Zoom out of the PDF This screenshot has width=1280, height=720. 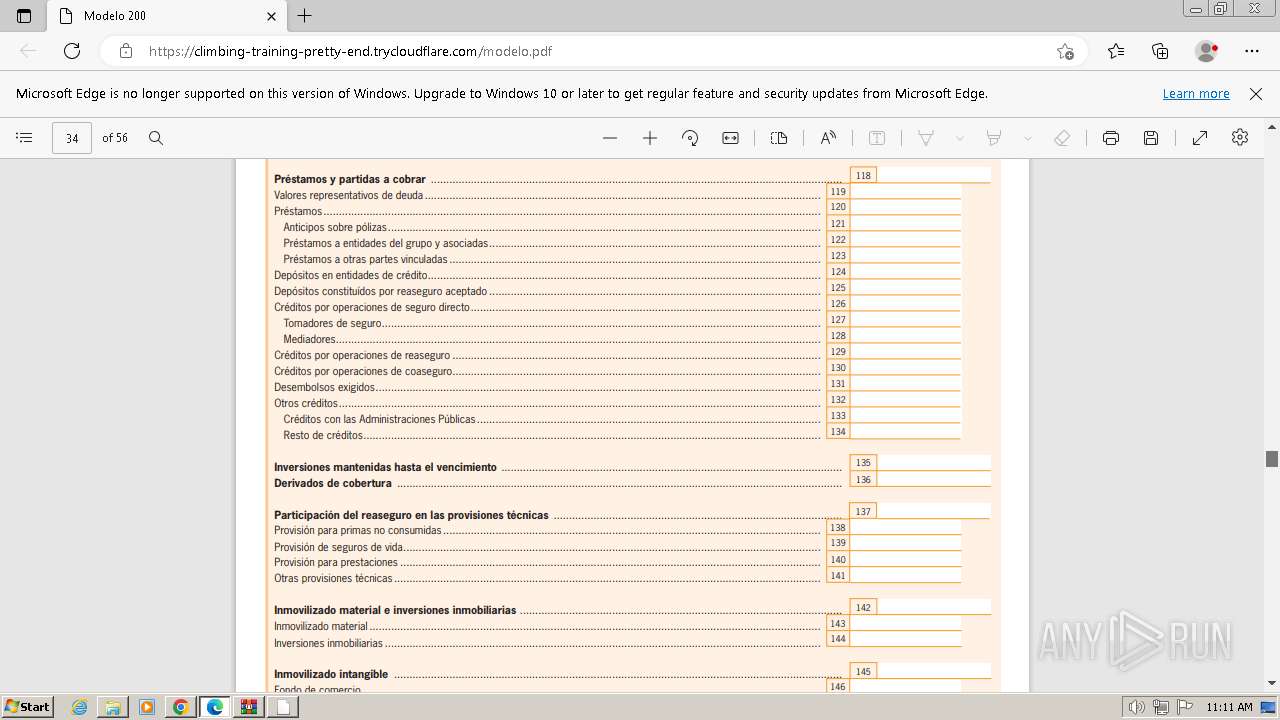coord(610,138)
